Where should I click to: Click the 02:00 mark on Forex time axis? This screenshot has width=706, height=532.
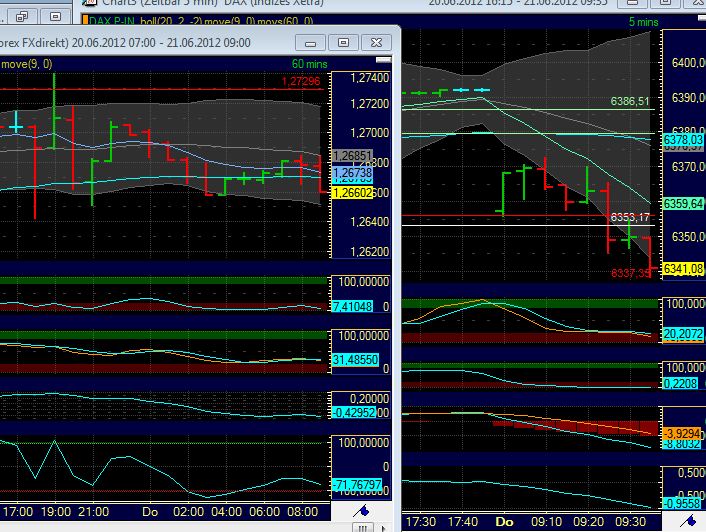click(x=188, y=512)
